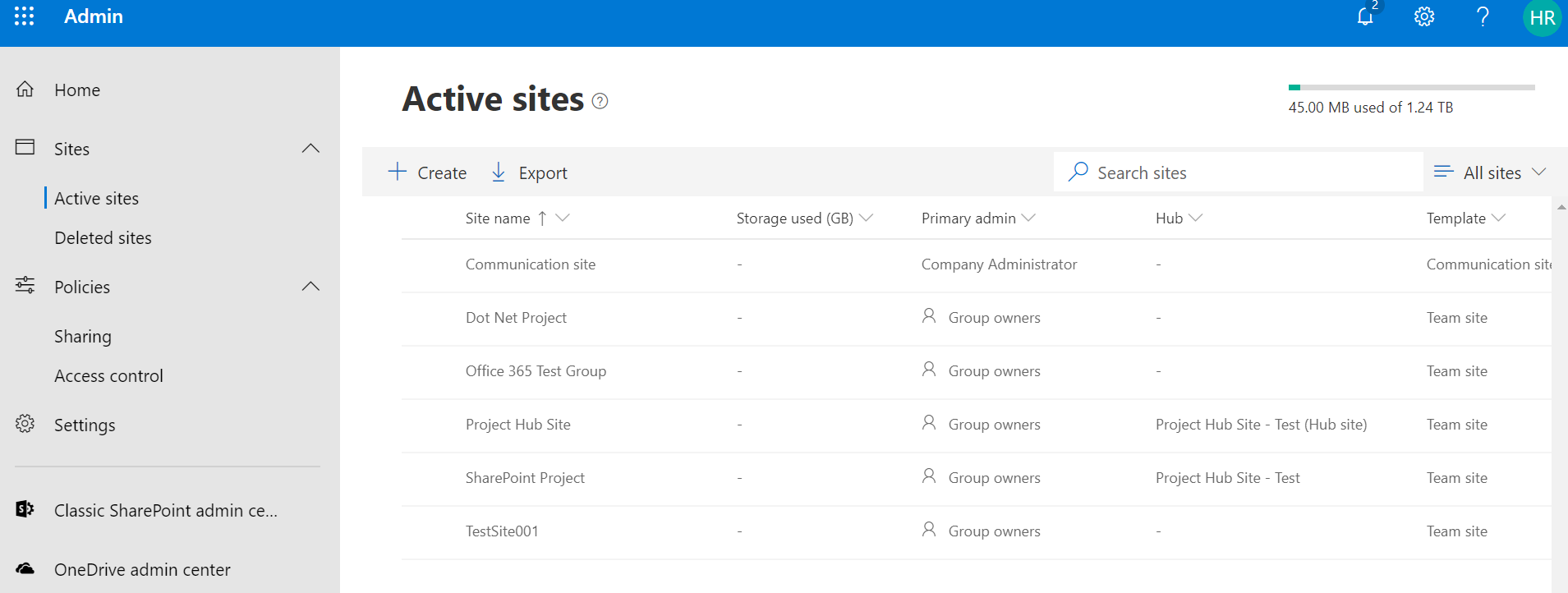1568x593 pixels.
Task: Collapse the Sites navigation section
Action: 310,149
